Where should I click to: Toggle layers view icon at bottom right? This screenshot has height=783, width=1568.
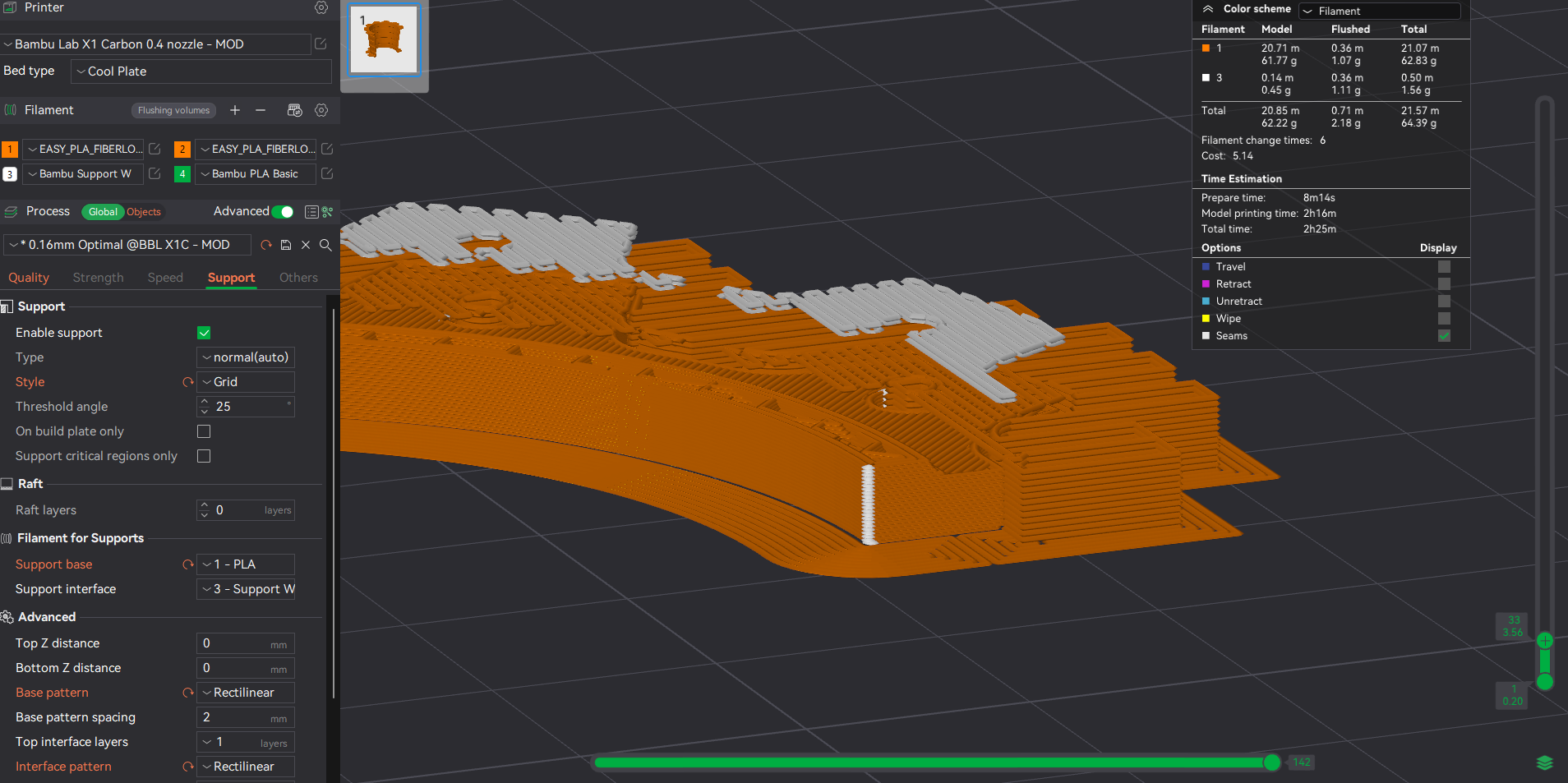click(x=1545, y=762)
